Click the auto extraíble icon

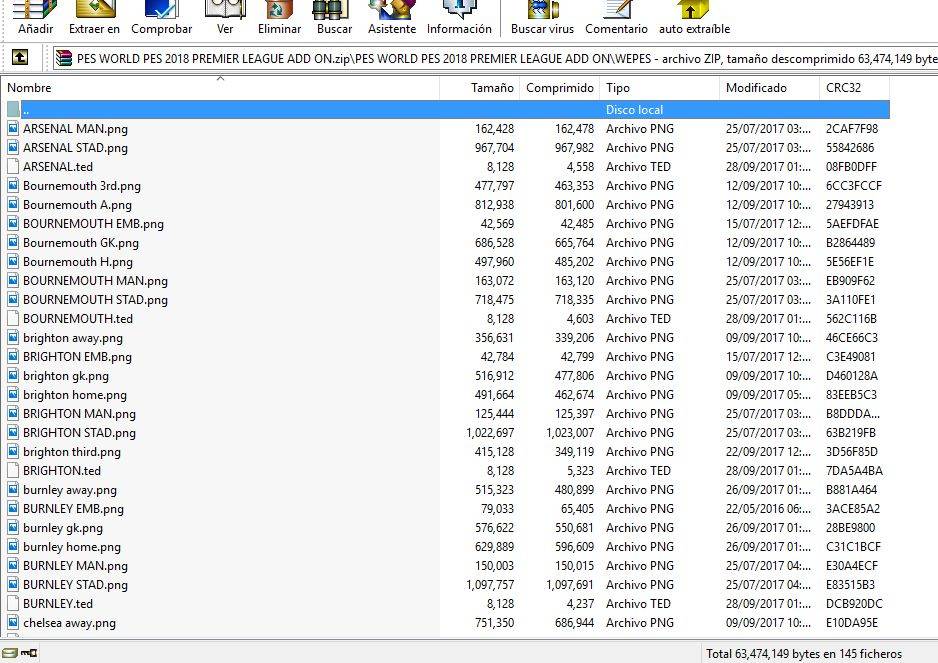tap(694, 18)
